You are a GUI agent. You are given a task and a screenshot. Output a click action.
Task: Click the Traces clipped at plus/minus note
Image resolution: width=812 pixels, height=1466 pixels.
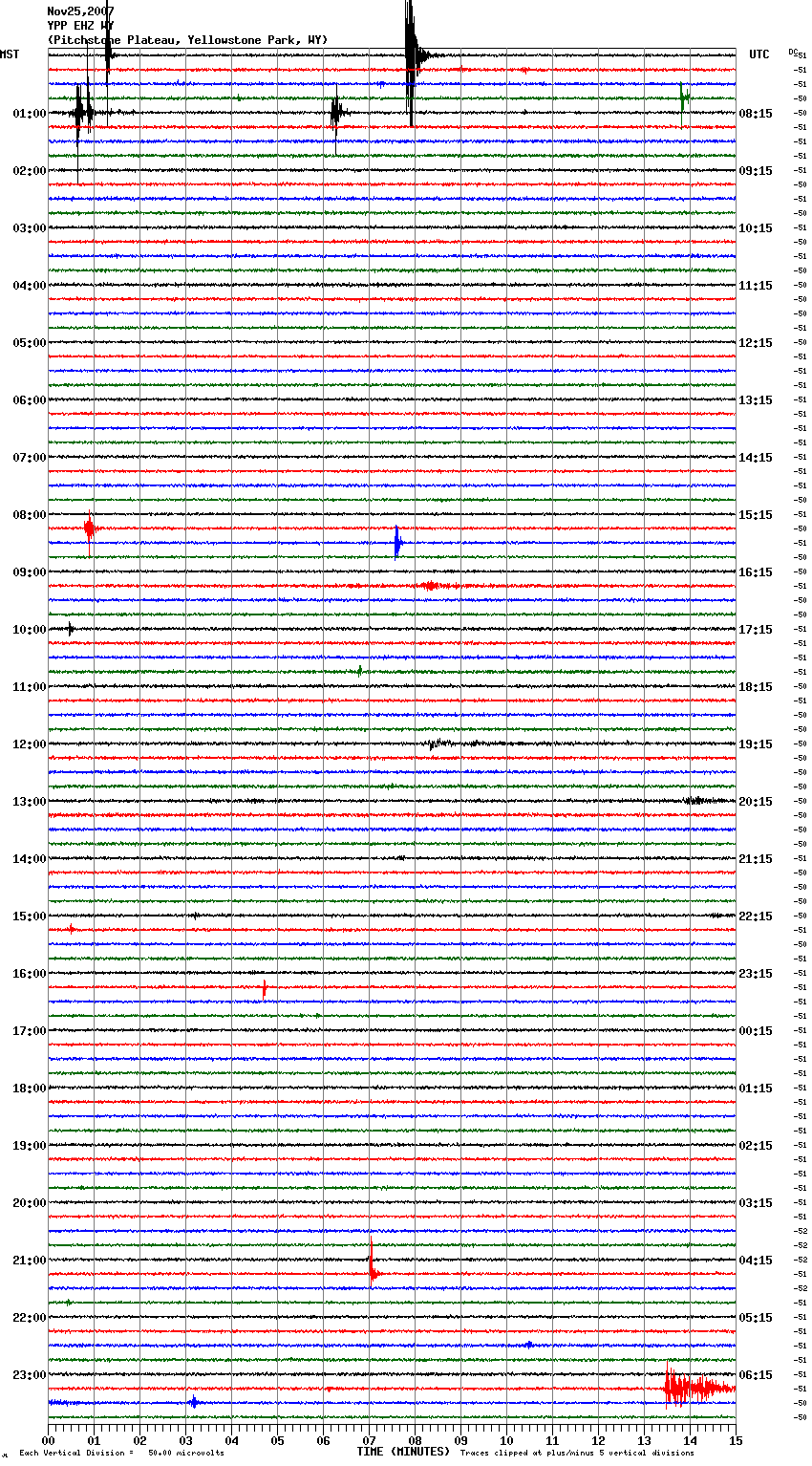577,1454
